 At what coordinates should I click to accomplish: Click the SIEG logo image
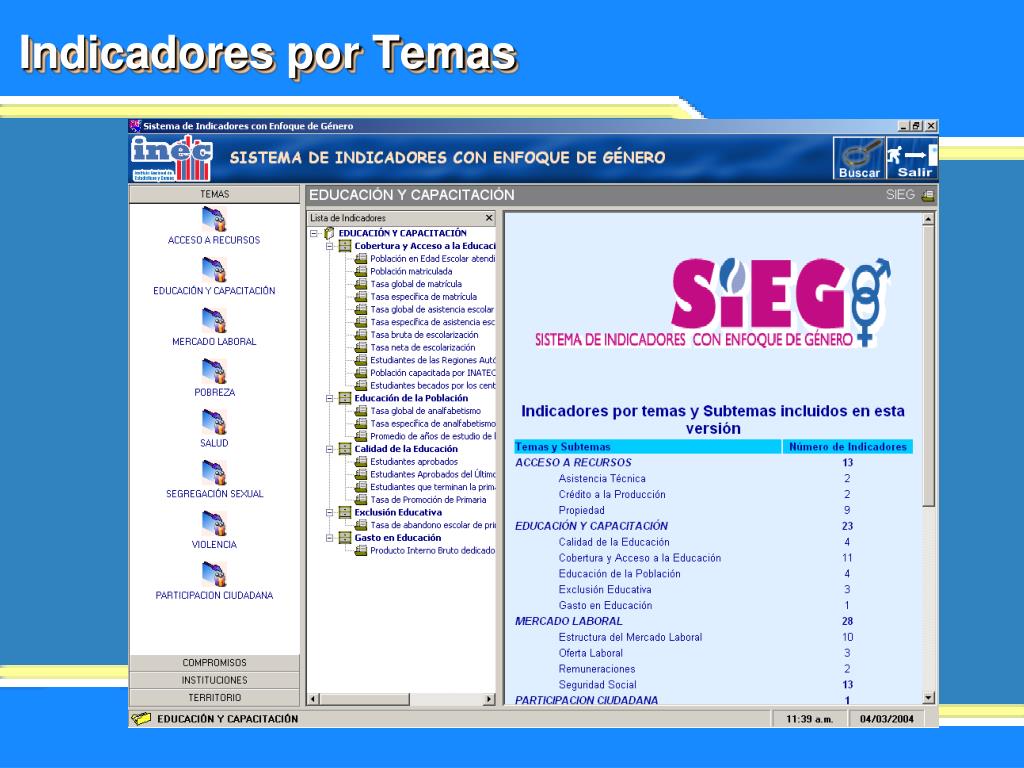[x=714, y=302]
